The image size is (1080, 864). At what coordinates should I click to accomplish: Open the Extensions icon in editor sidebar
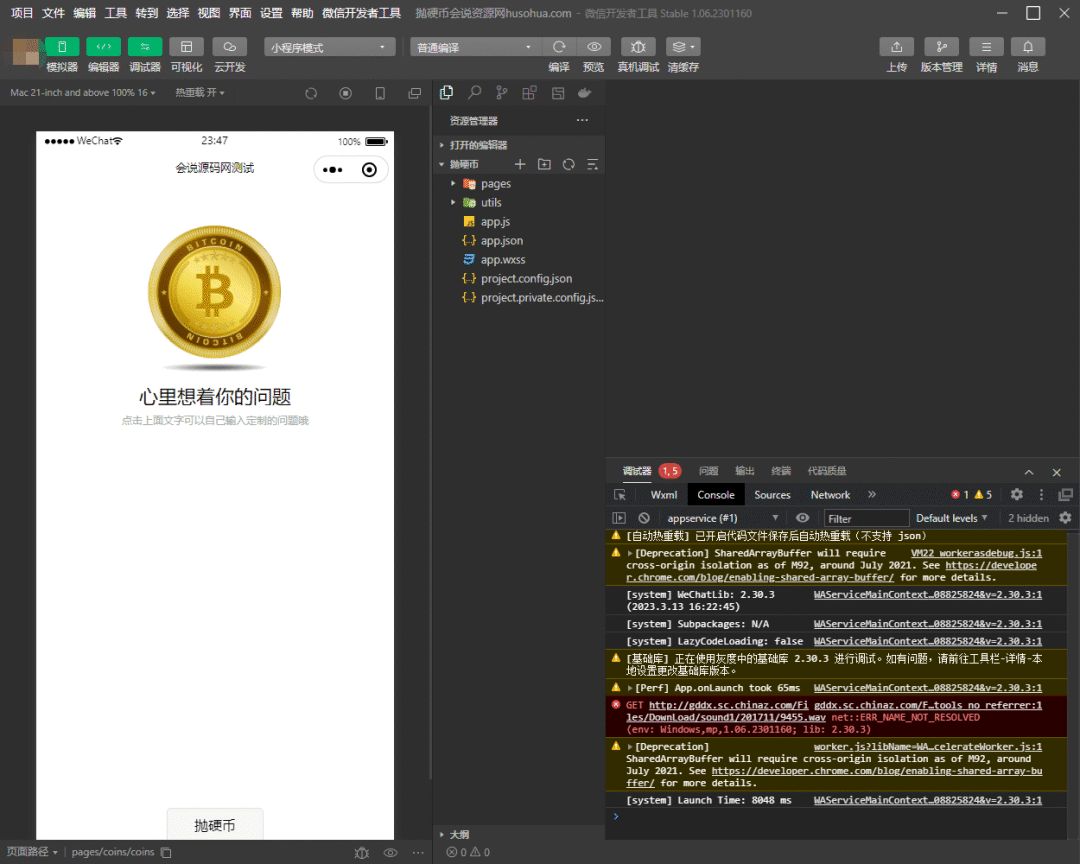[x=529, y=92]
